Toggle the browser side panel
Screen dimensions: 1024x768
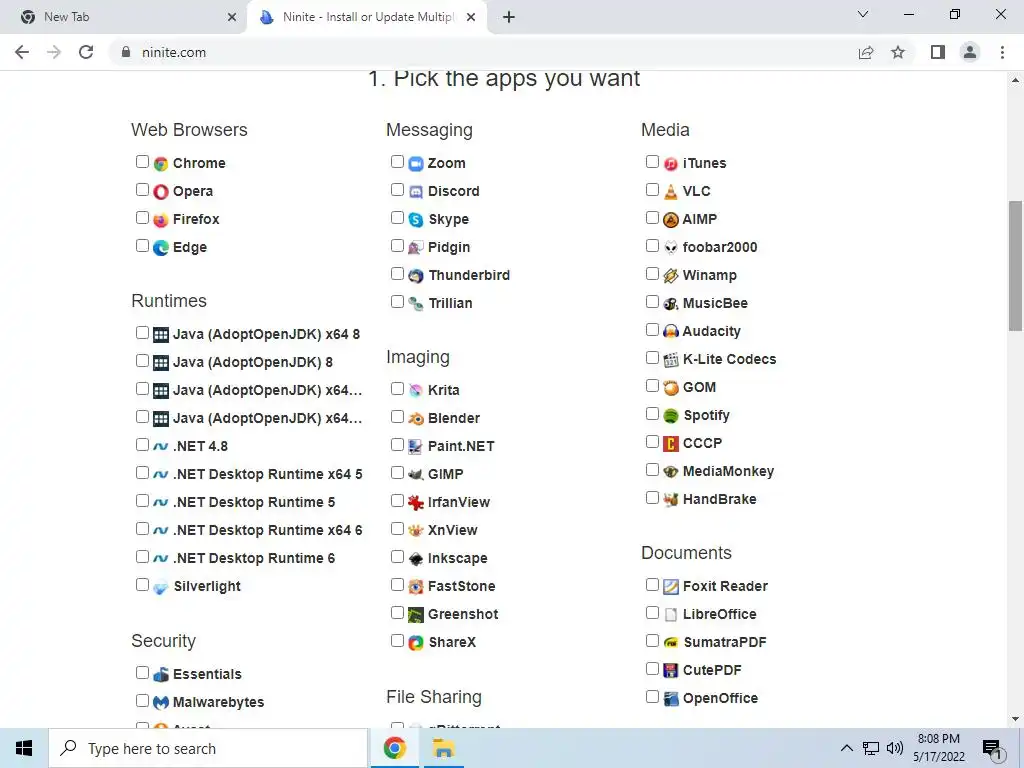pyautogui.click(x=938, y=52)
